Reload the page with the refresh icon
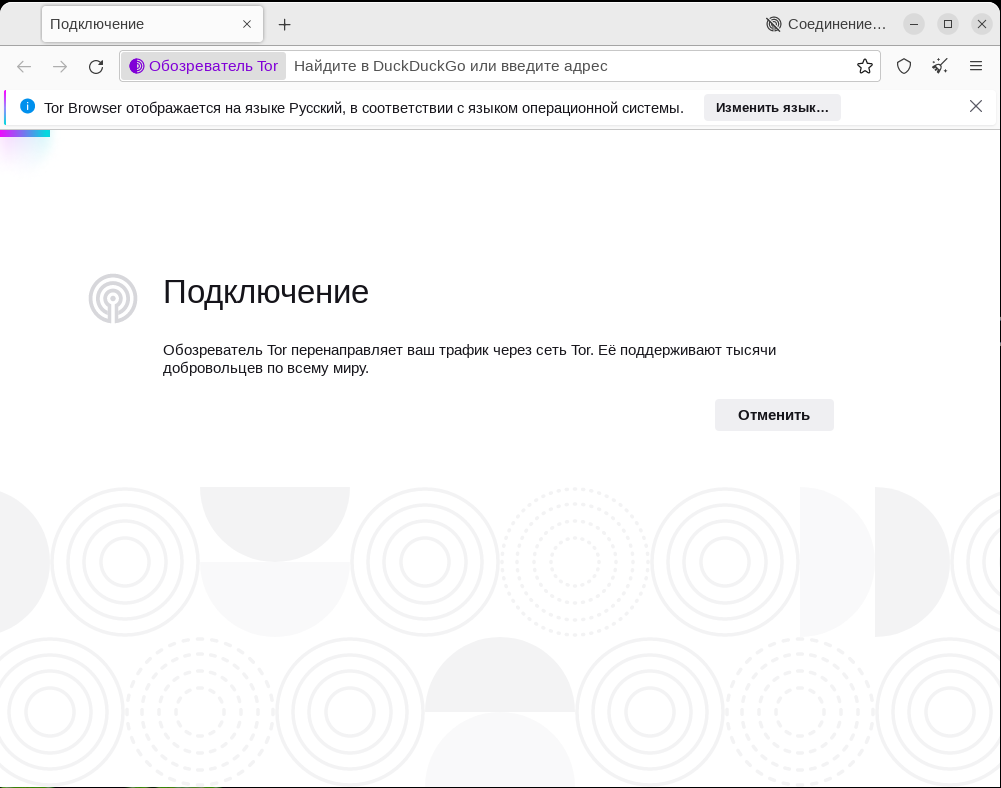This screenshot has height=788, width=1001. coord(96,66)
